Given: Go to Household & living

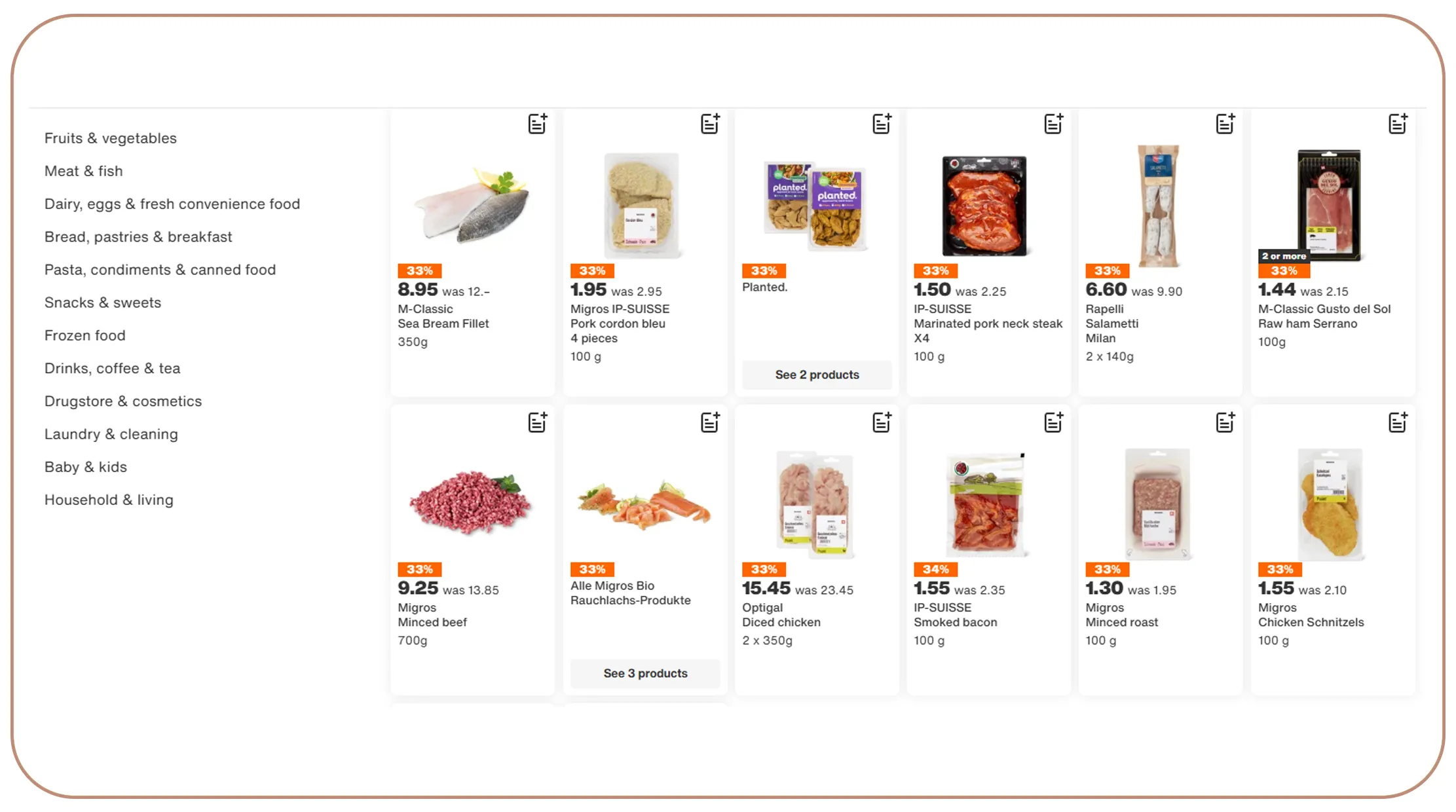Looking at the screenshot, I should [x=108, y=500].
